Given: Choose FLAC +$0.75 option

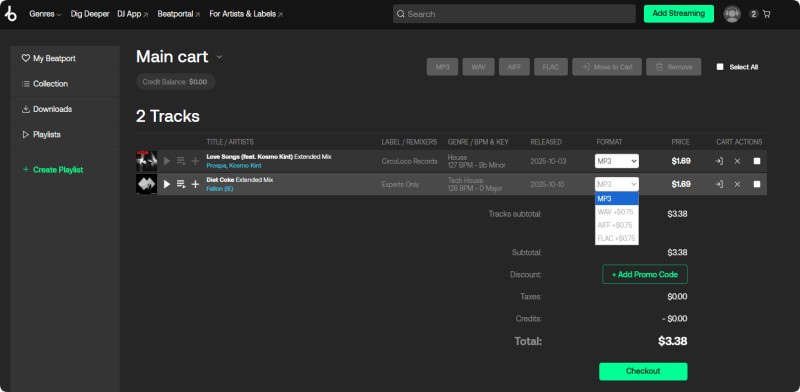Looking at the screenshot, I should 617,238.
